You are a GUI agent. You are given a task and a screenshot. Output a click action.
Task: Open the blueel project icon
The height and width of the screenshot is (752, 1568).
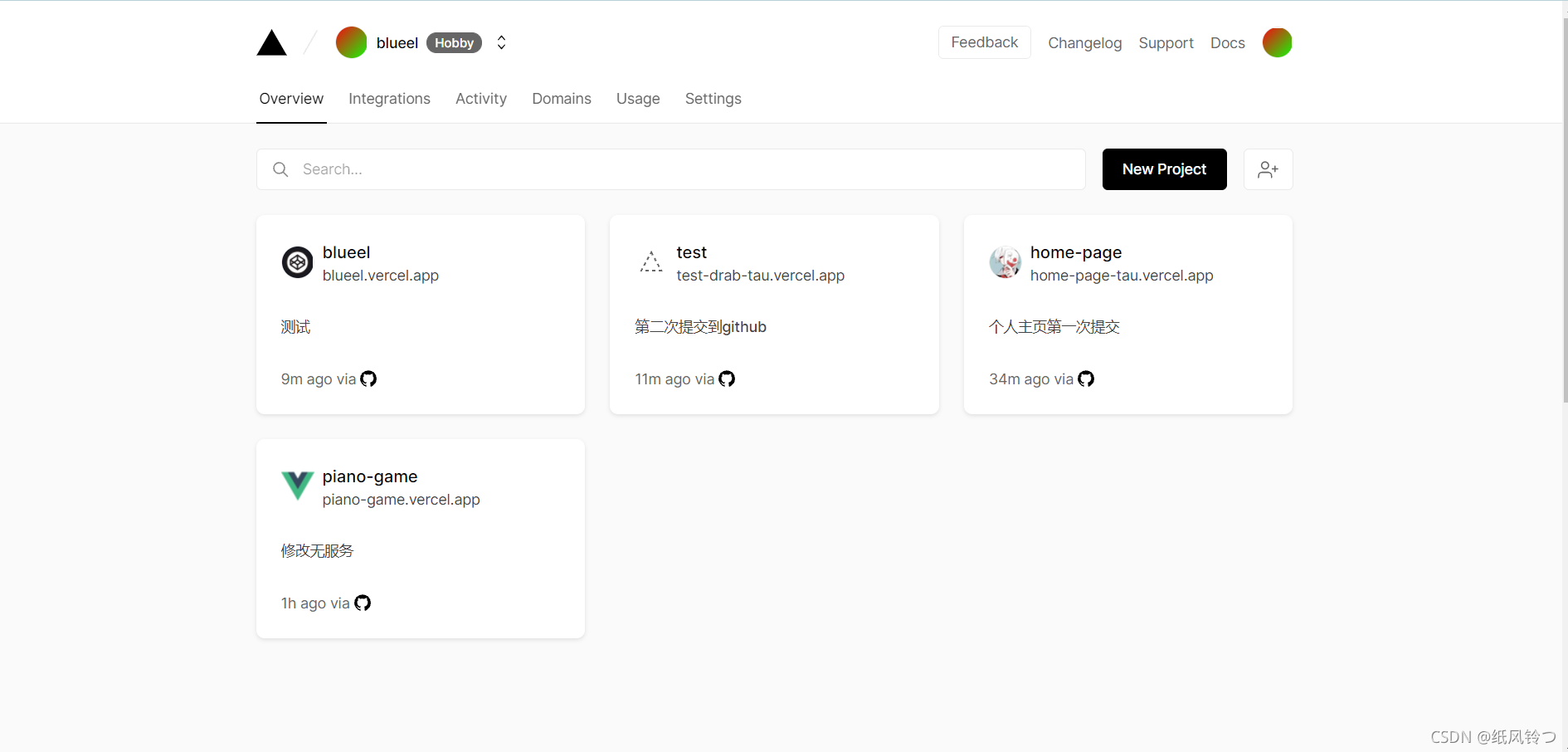point(297,262)
